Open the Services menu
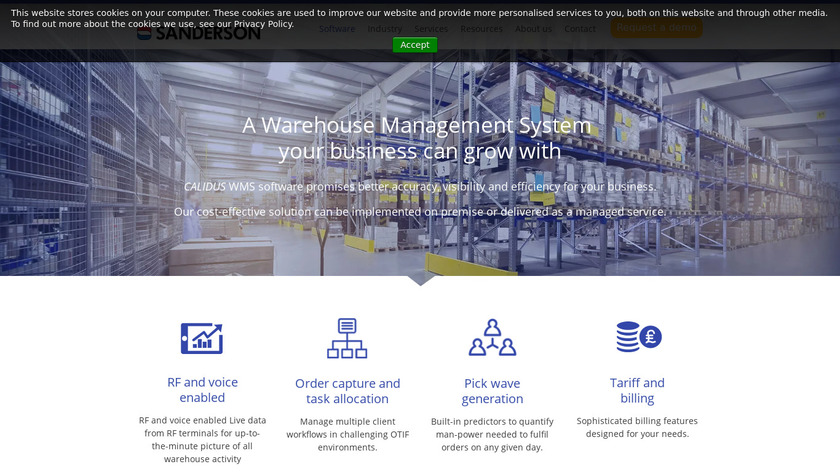 click(x=431, y=29)
